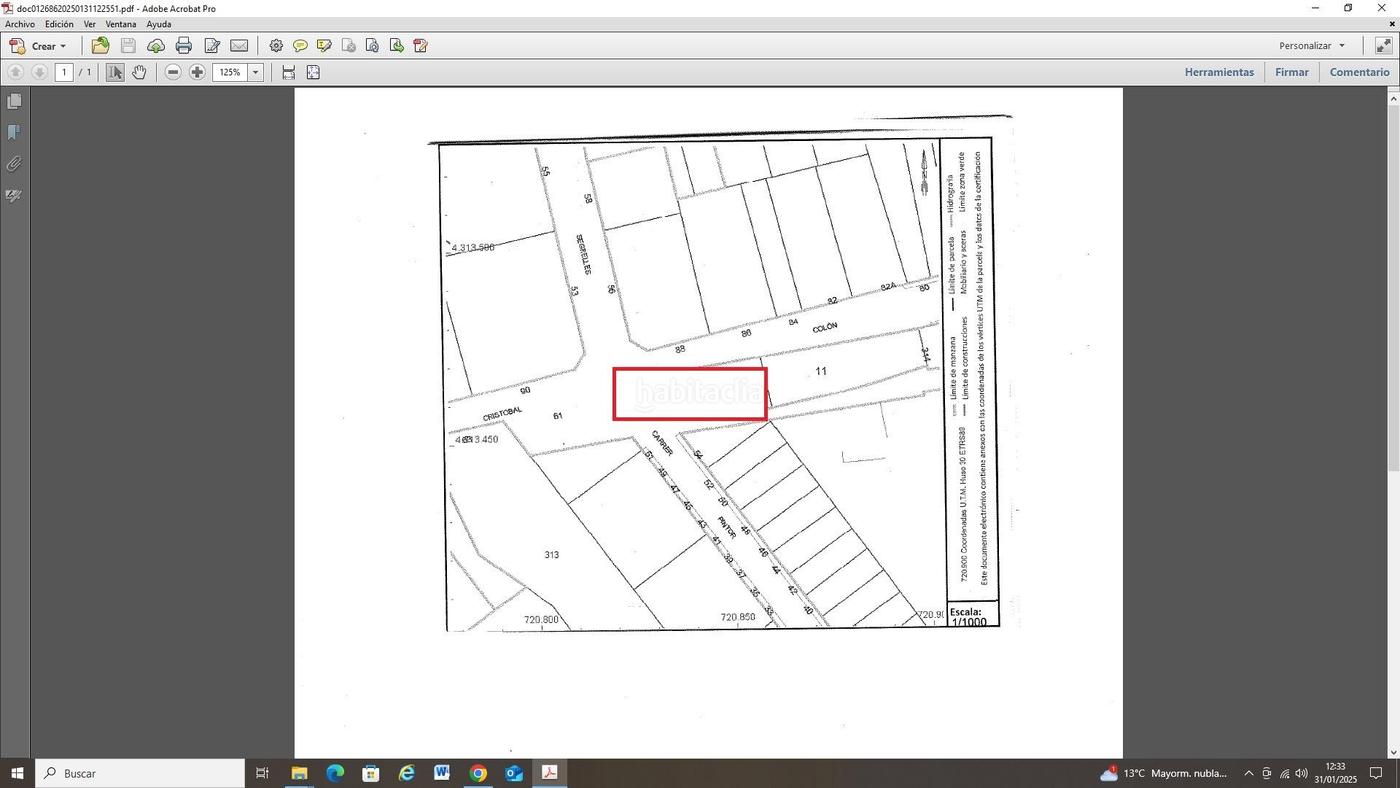Click the Print icon in toolbar

point(183,46)
